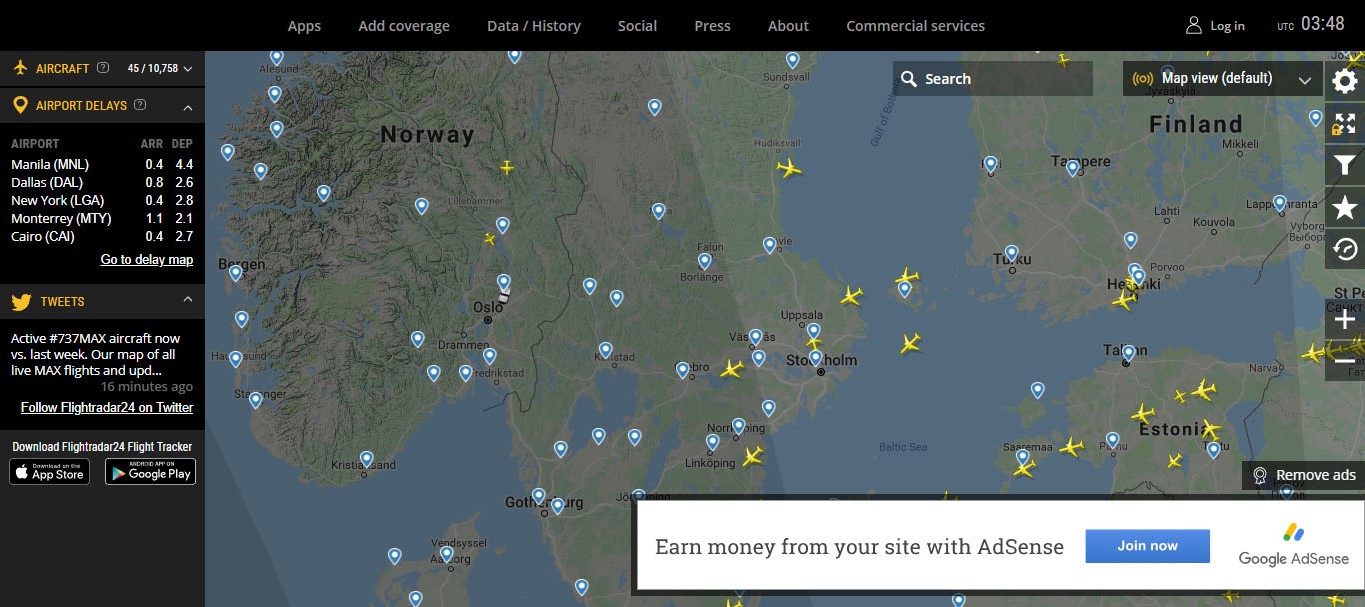Zoom out with the minus button
The image size is (1365, 607).
point(1345,361)
